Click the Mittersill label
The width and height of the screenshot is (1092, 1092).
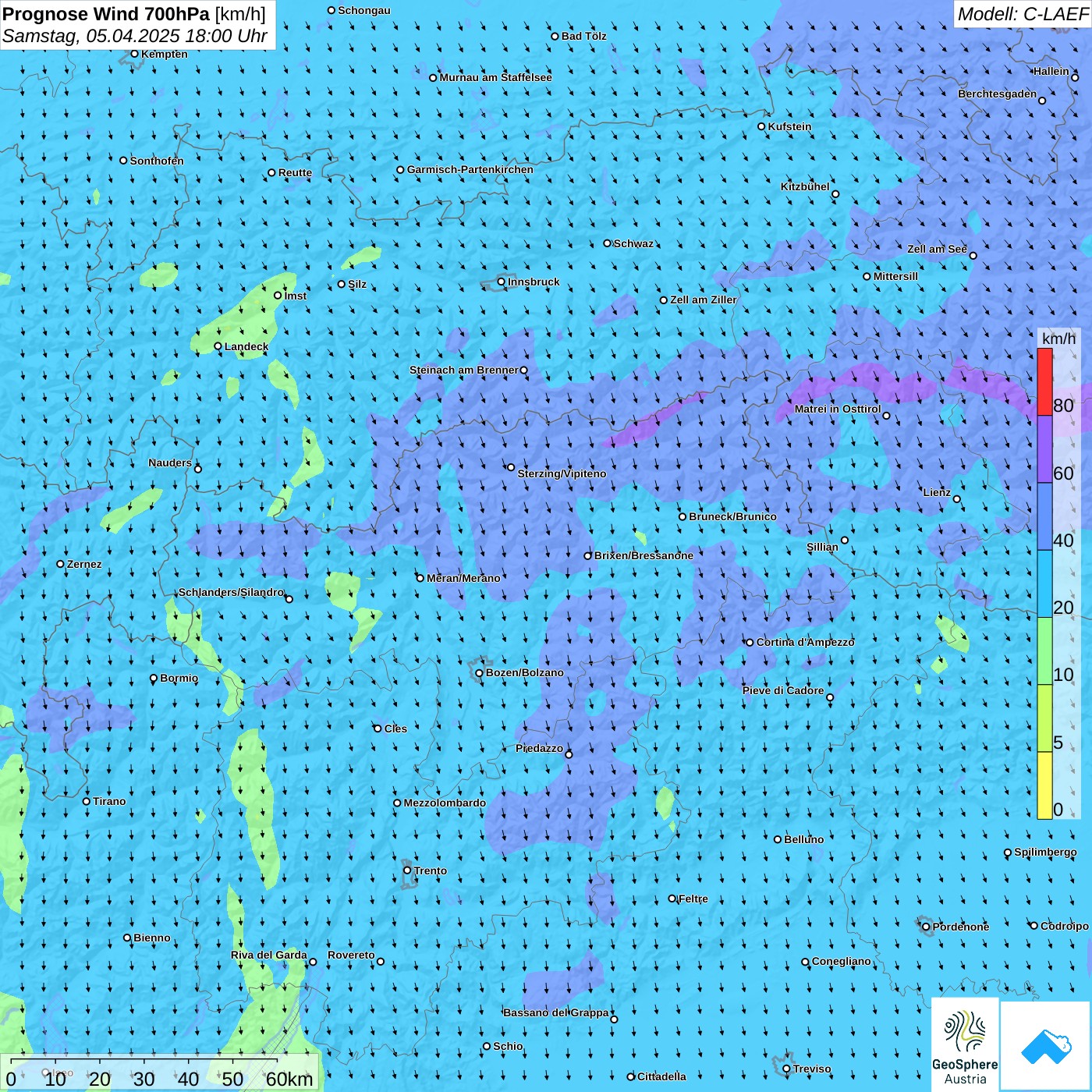coord(895,276)
